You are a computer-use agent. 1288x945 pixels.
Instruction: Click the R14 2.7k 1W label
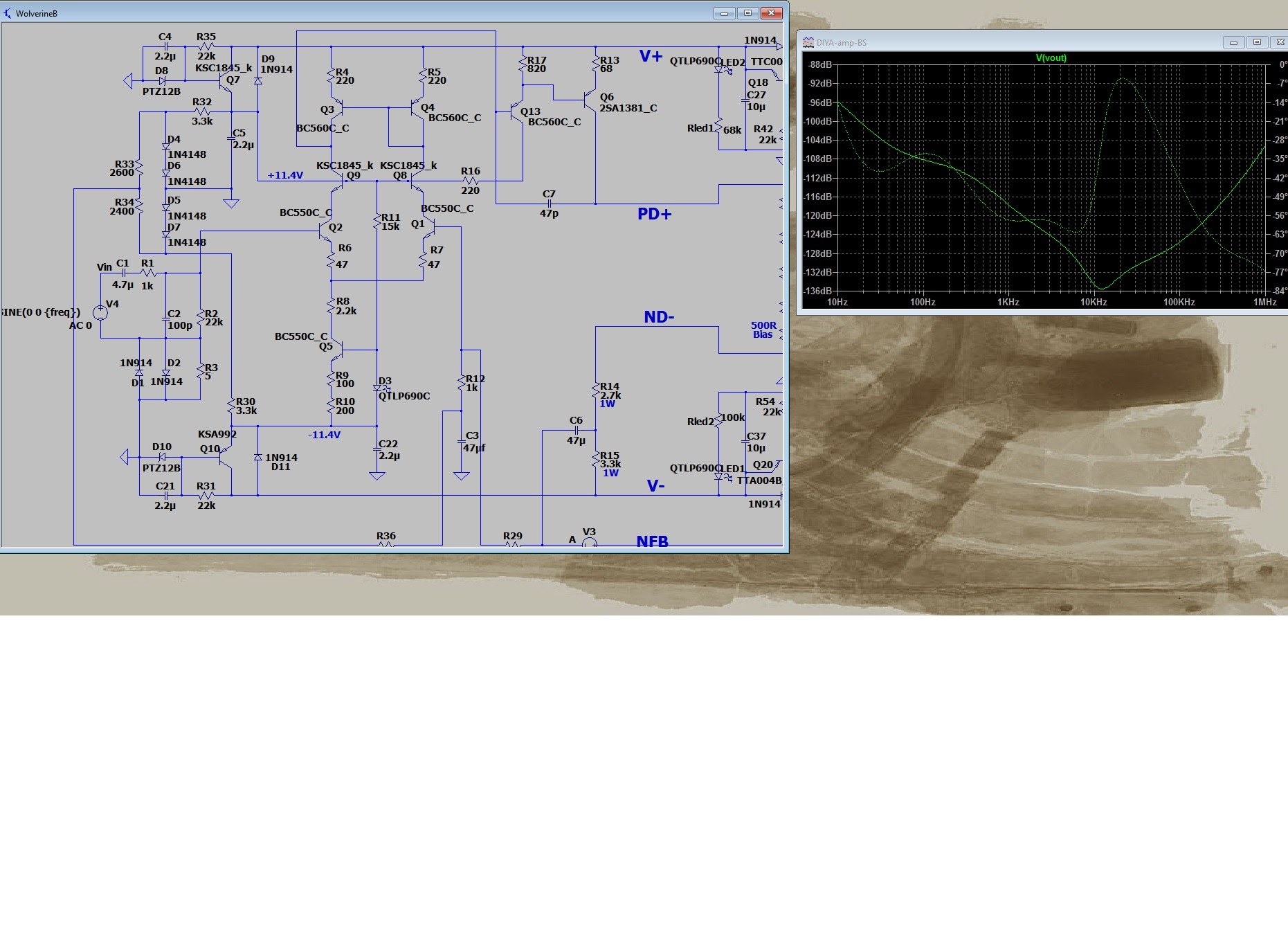610,395
